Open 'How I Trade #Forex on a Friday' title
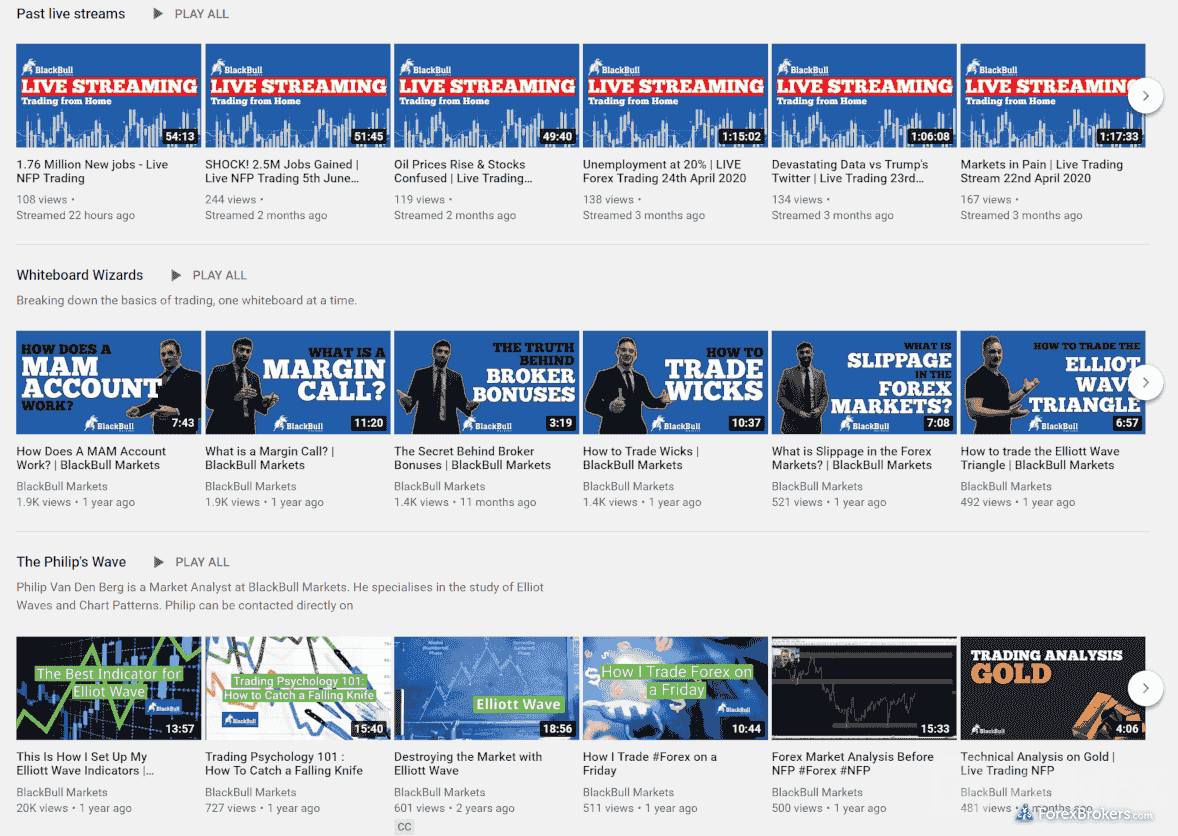The width and height of the screenshot is (1178, 836). [649, 764]
